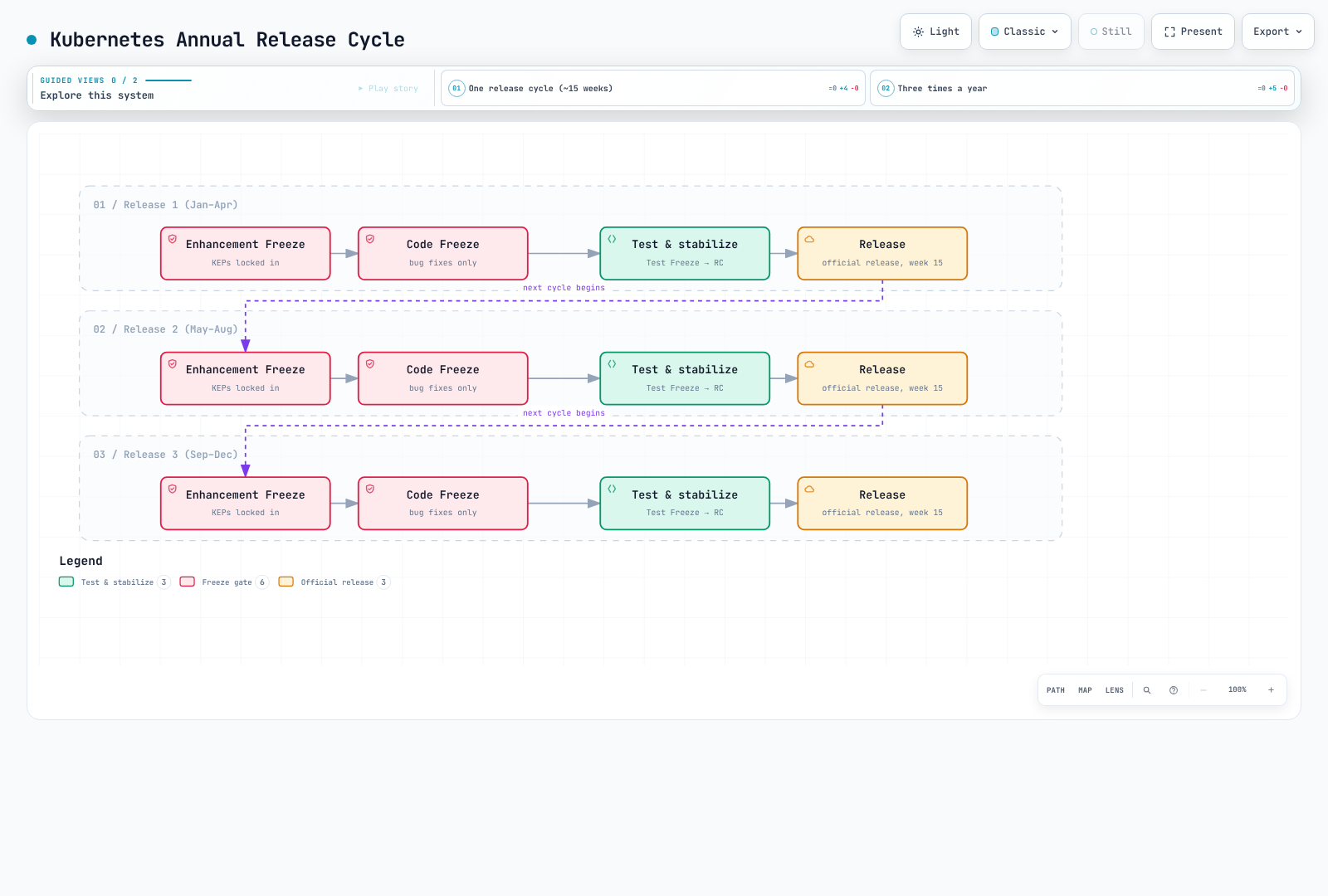Select the LENS mode in canvas toolbar
1328x896 pixels.
(x=1115, y=690)
